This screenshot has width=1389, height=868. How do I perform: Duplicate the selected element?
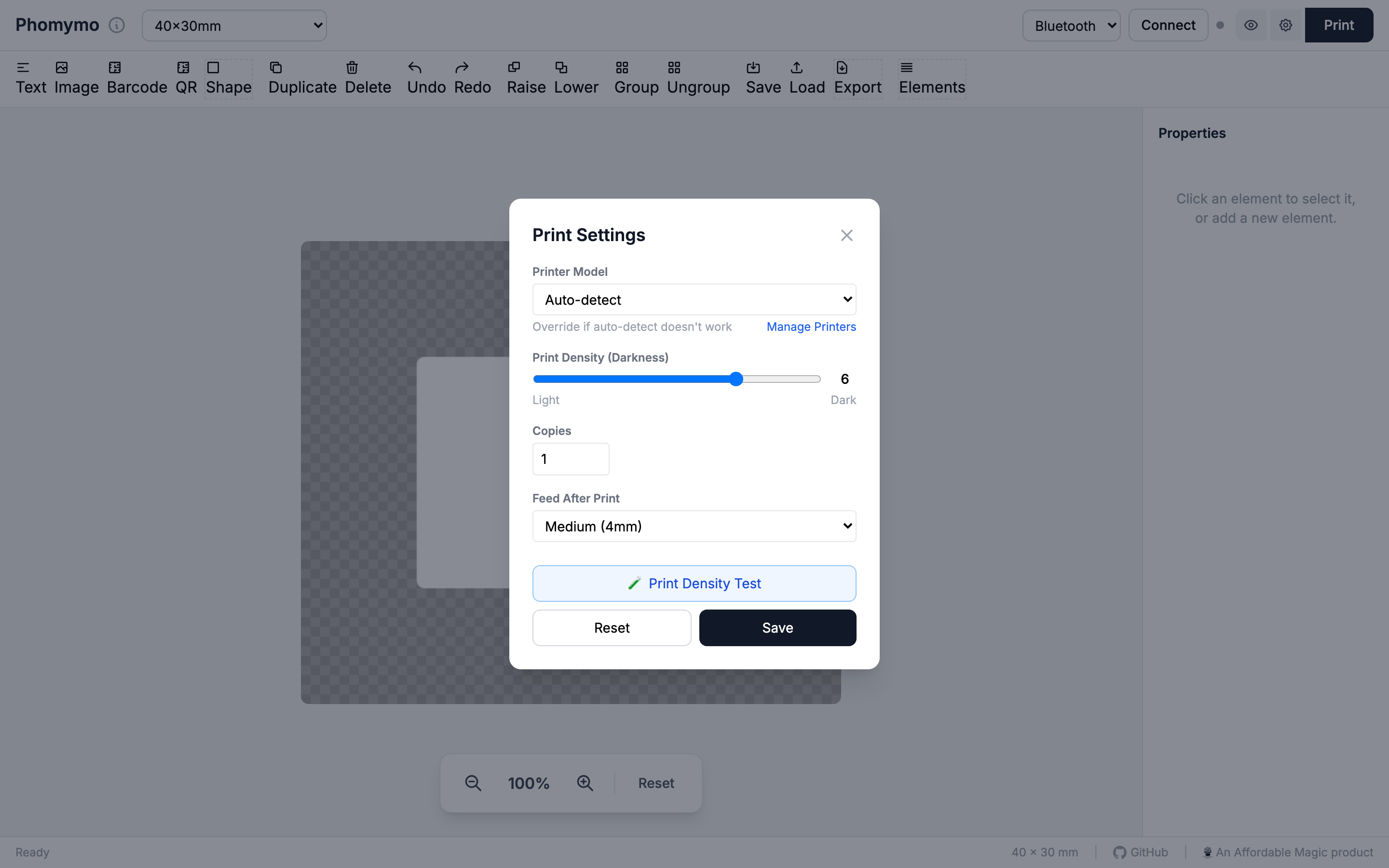pos(302,78)
